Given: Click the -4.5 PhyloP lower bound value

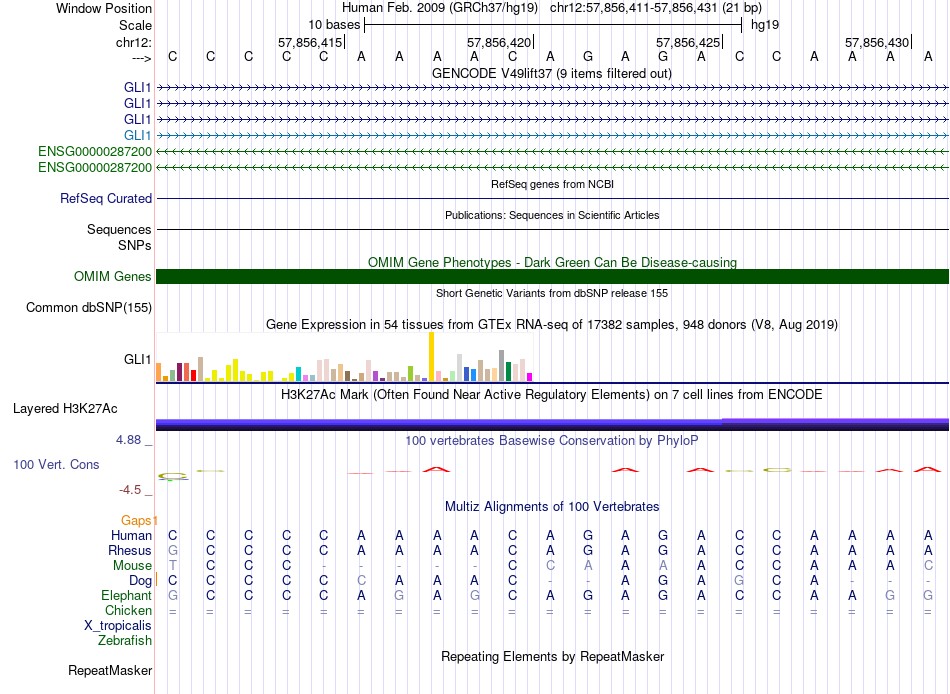Looking at the screenshot, I should point(130,490).
